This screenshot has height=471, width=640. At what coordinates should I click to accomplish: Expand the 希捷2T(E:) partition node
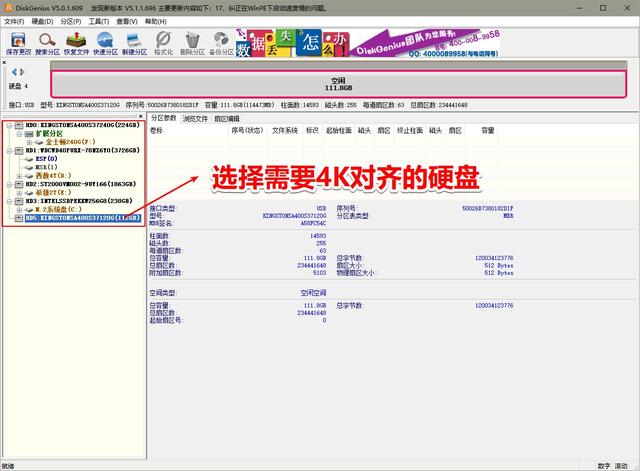pyautogui.click(x=19, y=193)
